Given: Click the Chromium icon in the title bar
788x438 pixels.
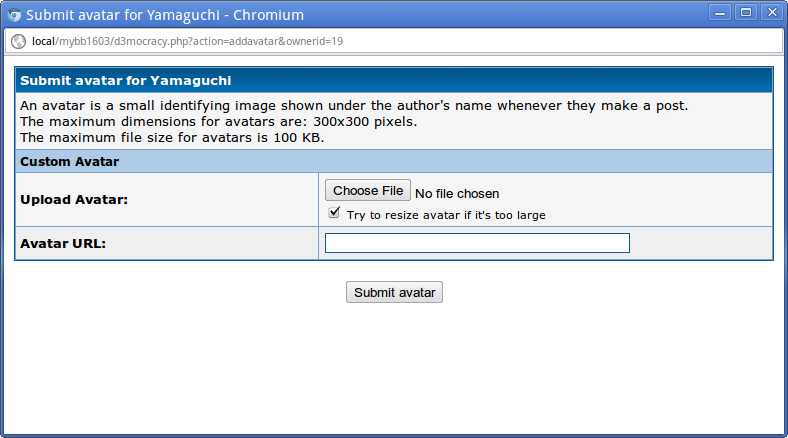Looking at the screenshot, I should tap(14, 15).
